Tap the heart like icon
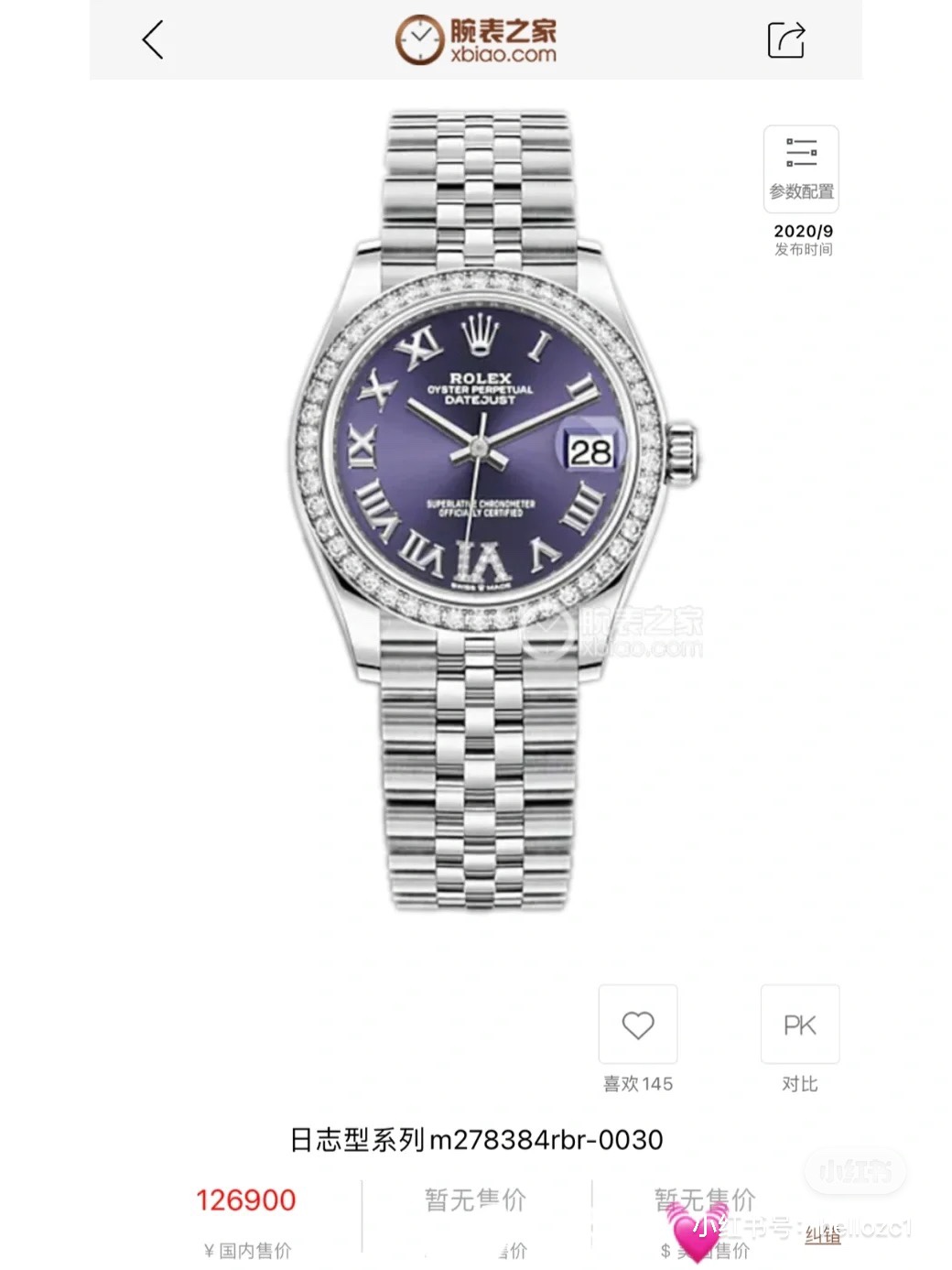The height and width of the screenshot is (1270, 952). pyautogui.click(x=638, y=1025)
